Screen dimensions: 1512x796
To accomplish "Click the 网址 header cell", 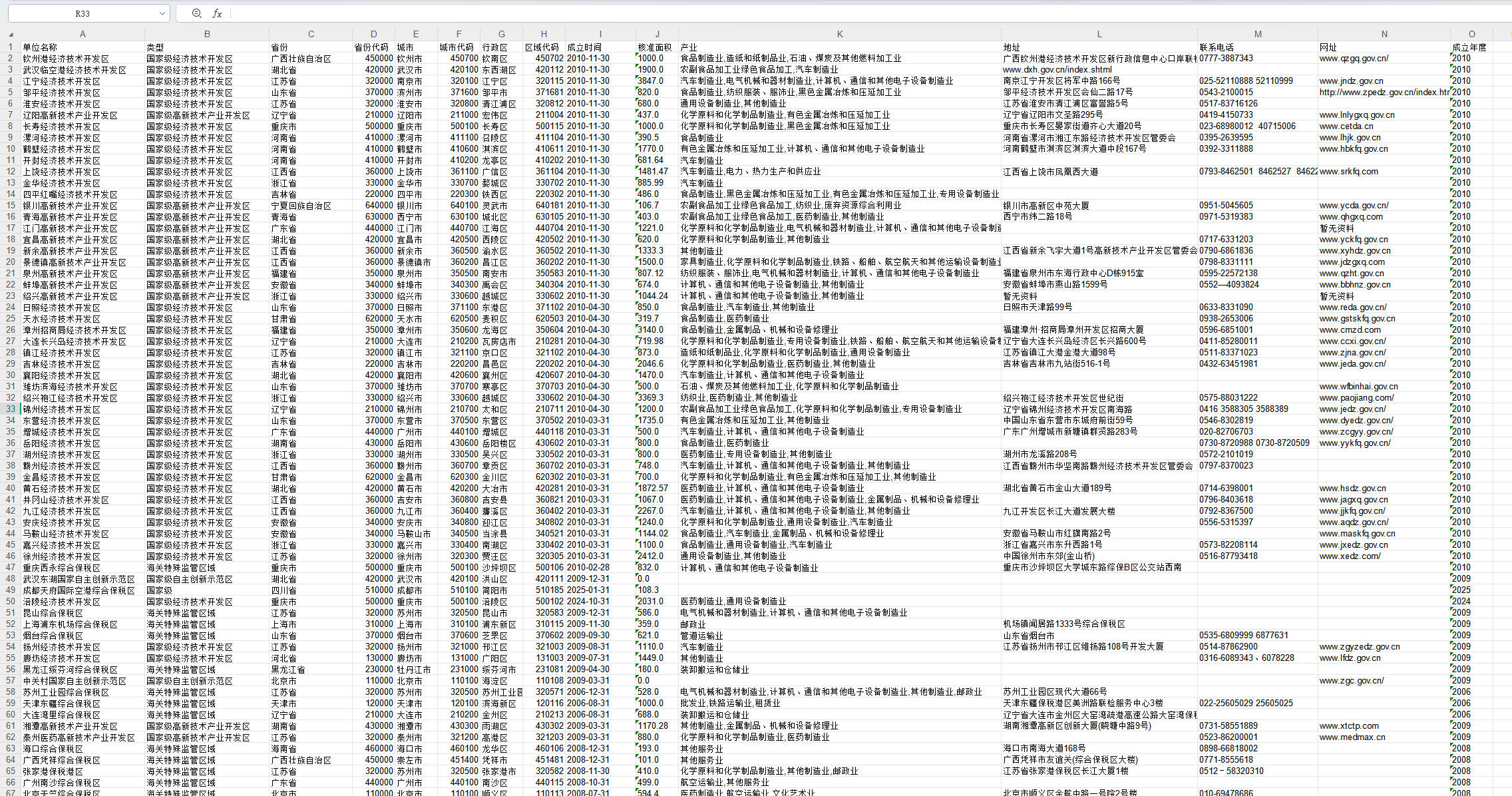I will coord(1328,47).
